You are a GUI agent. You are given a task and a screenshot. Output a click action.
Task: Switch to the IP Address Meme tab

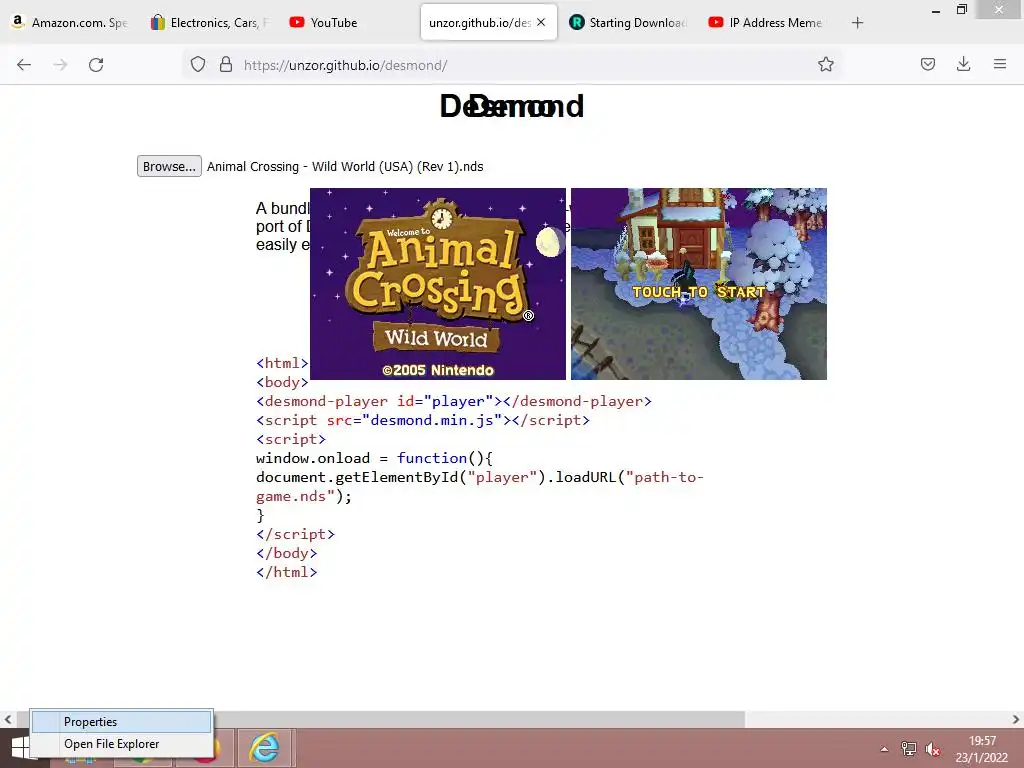766,22
